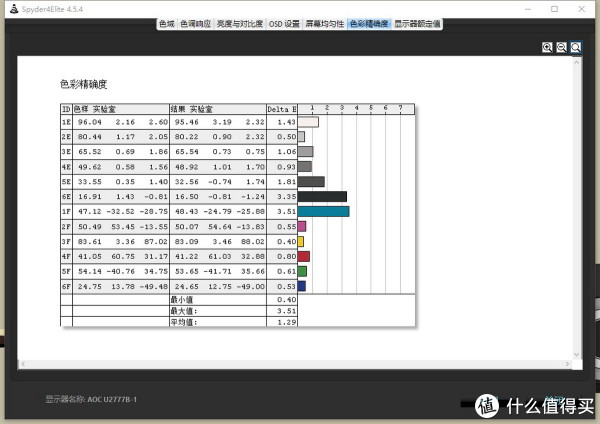Click the 3E row ID cell

tap(66, 152)
